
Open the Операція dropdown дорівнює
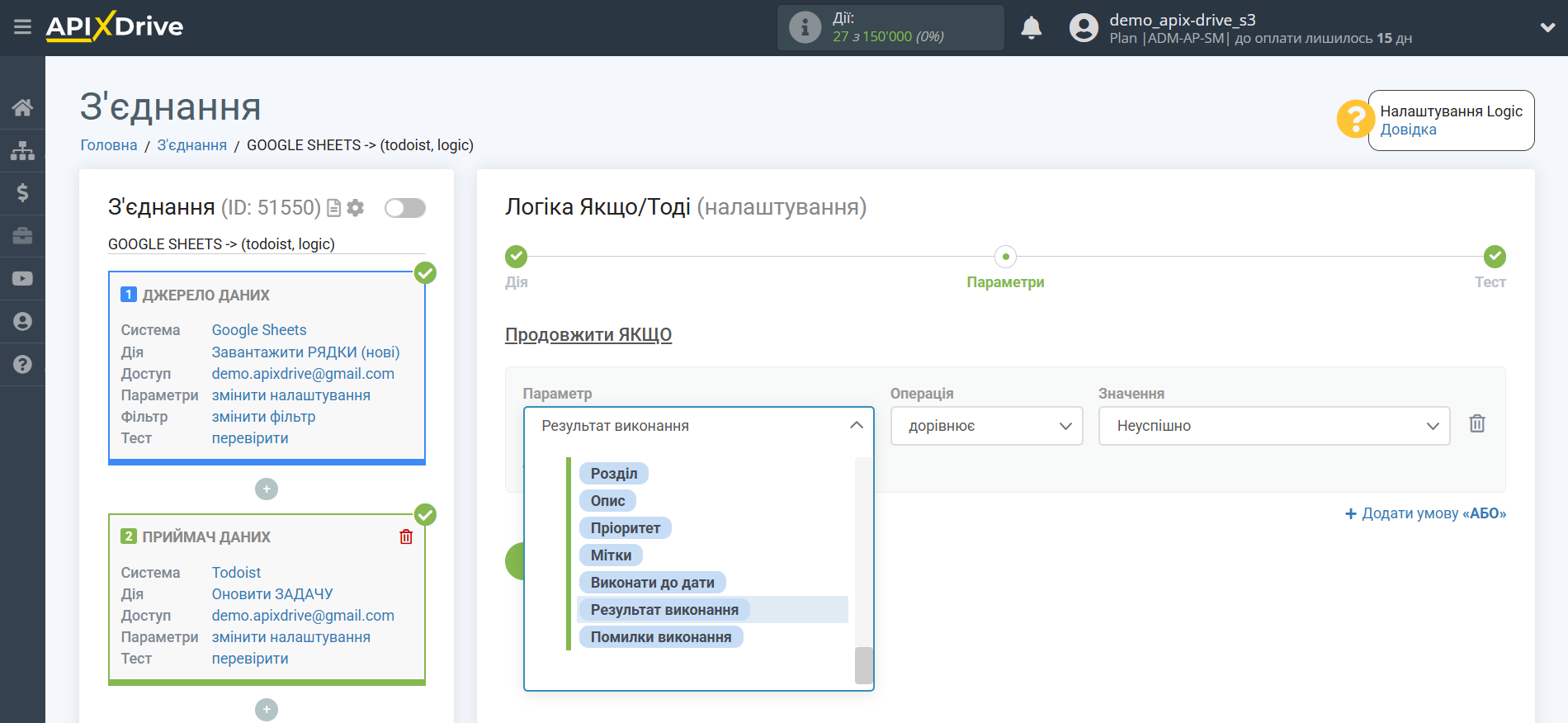pos(987,426)
